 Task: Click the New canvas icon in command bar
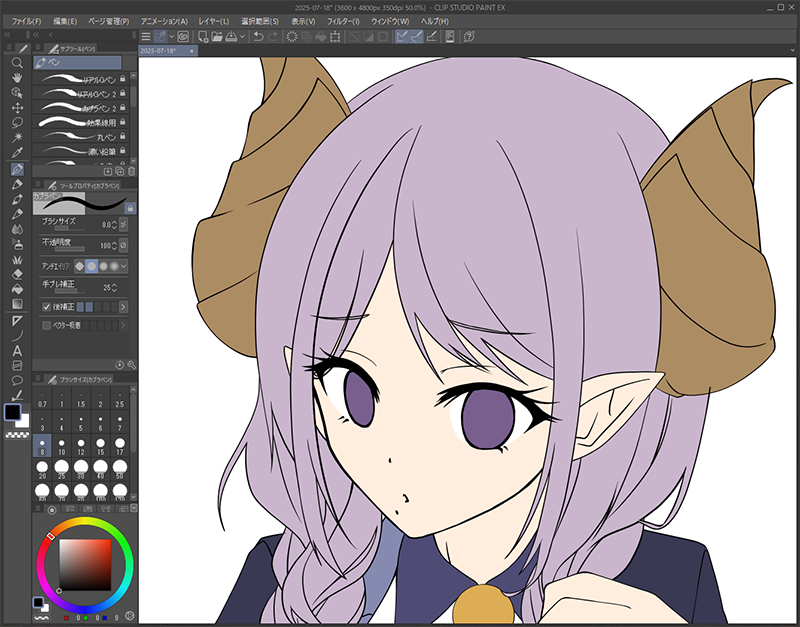click(x=203, y=37)
